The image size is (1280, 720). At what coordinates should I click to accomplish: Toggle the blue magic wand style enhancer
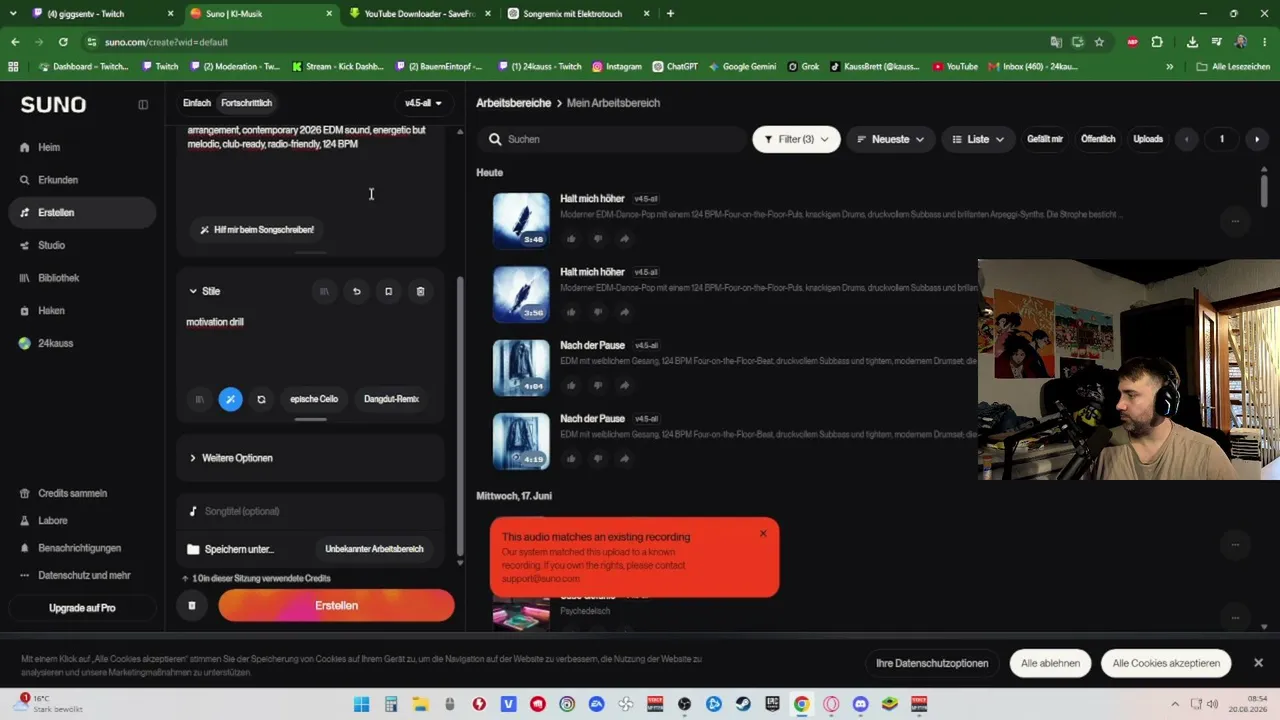(230, 399)
